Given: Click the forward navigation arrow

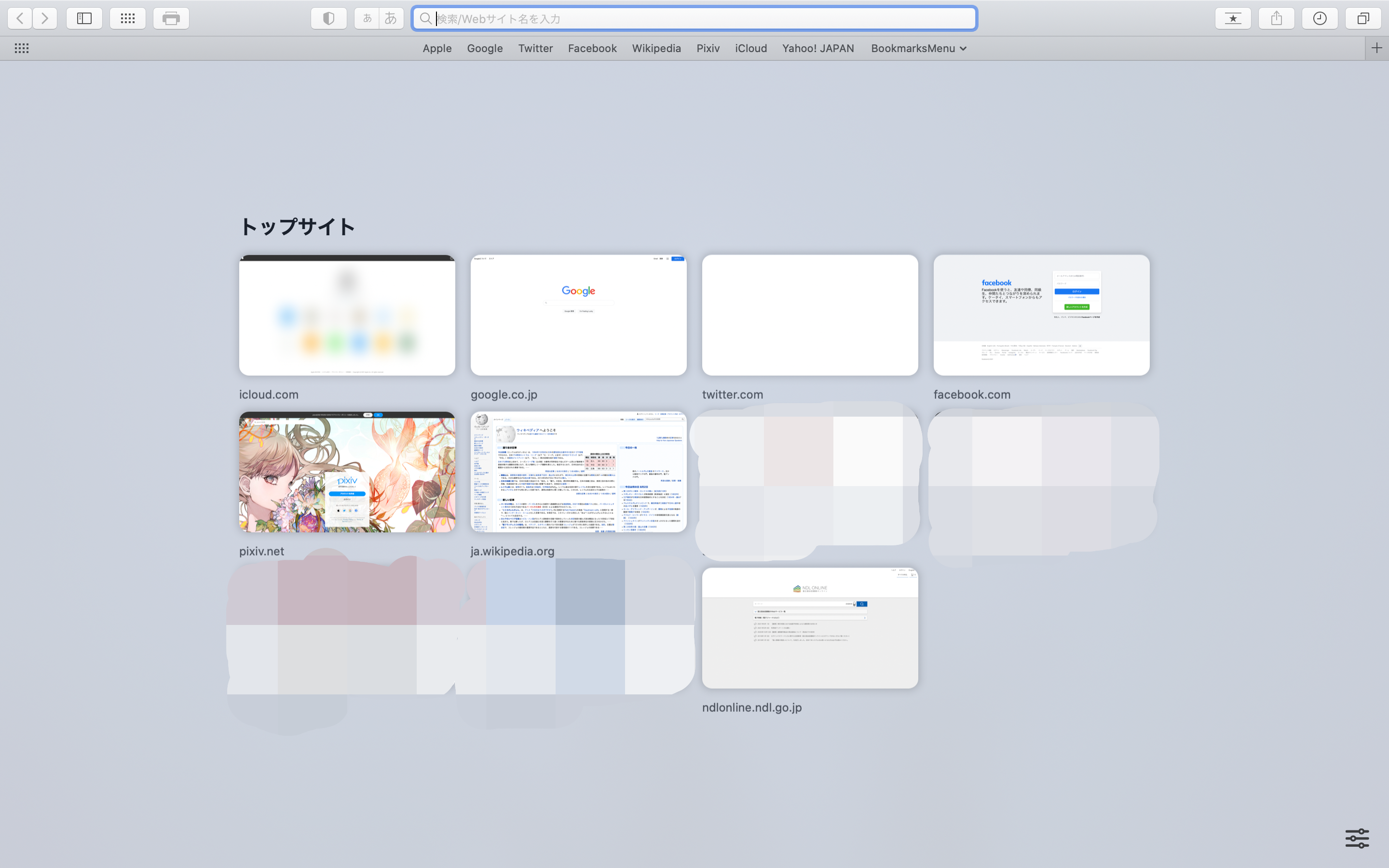Looking at the screenshot, I should [45, 18].
